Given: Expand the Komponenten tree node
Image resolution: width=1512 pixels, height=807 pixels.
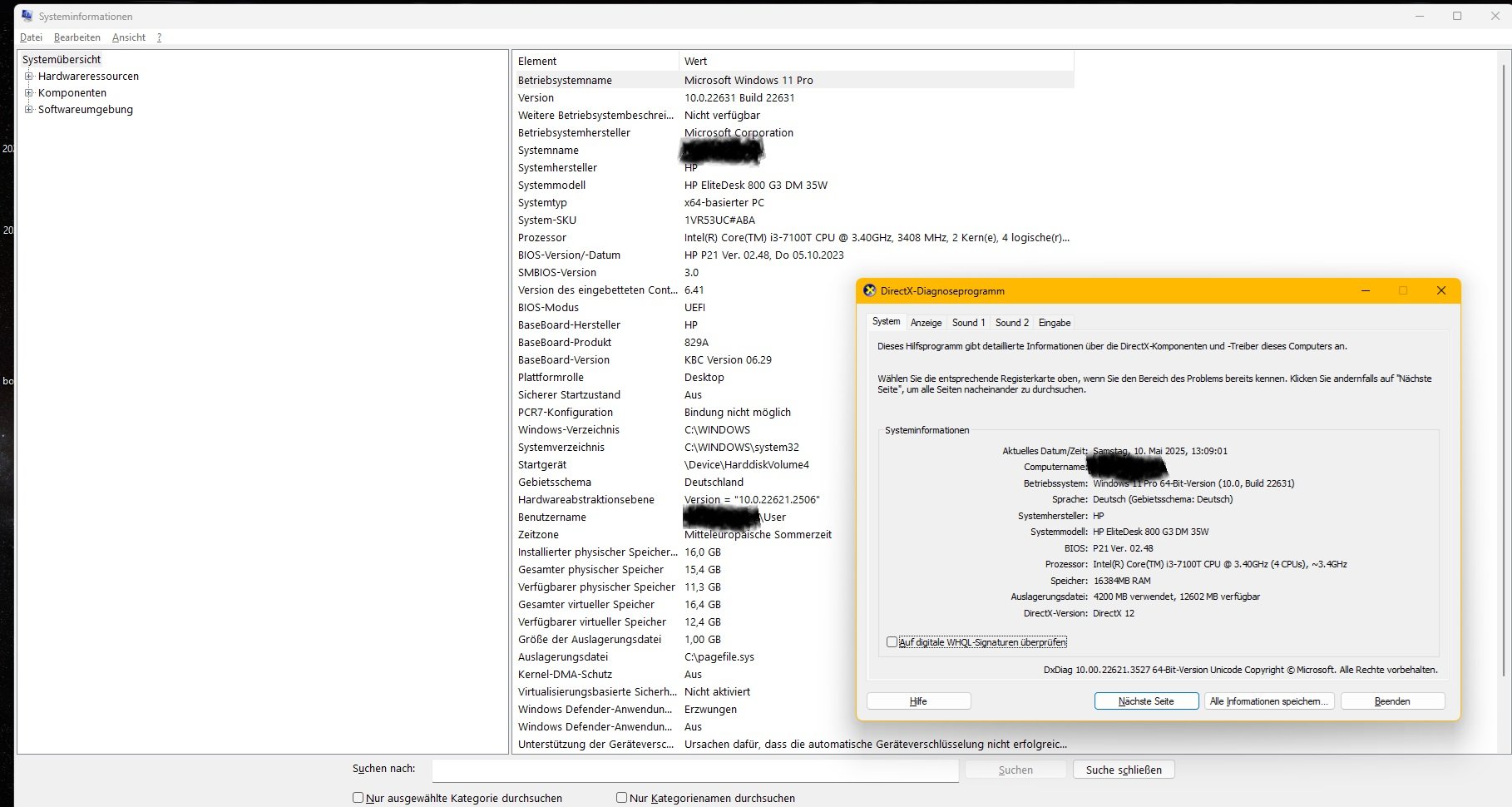Looking at the screenshot, I should (28, 92).
